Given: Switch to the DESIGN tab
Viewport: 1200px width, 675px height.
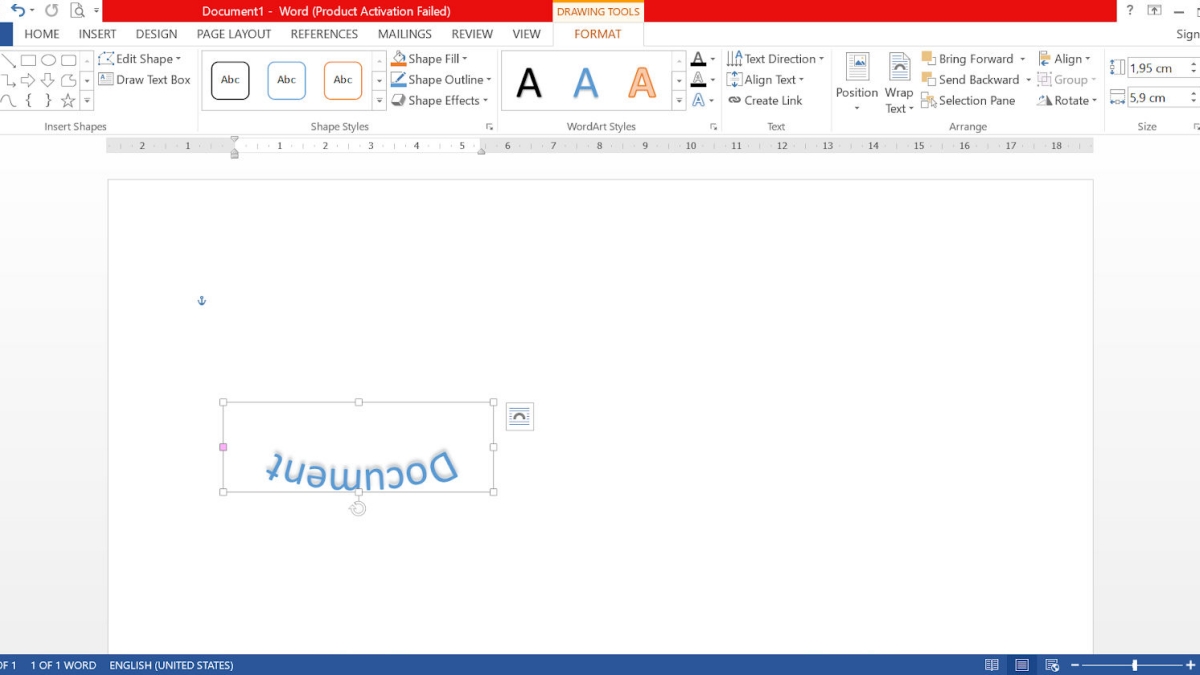Looking at the screenshot, I should [157, 34].
